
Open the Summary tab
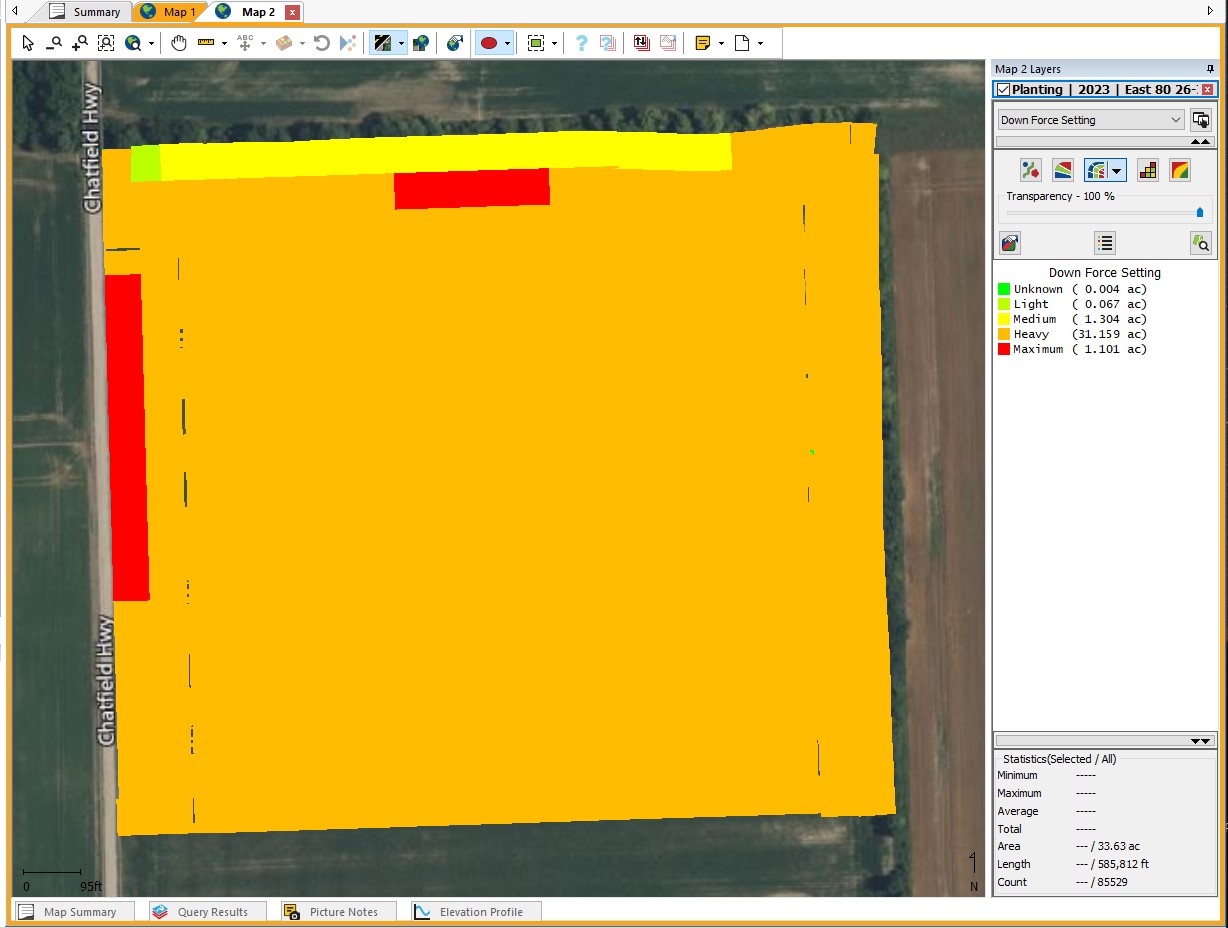[86, 12]
